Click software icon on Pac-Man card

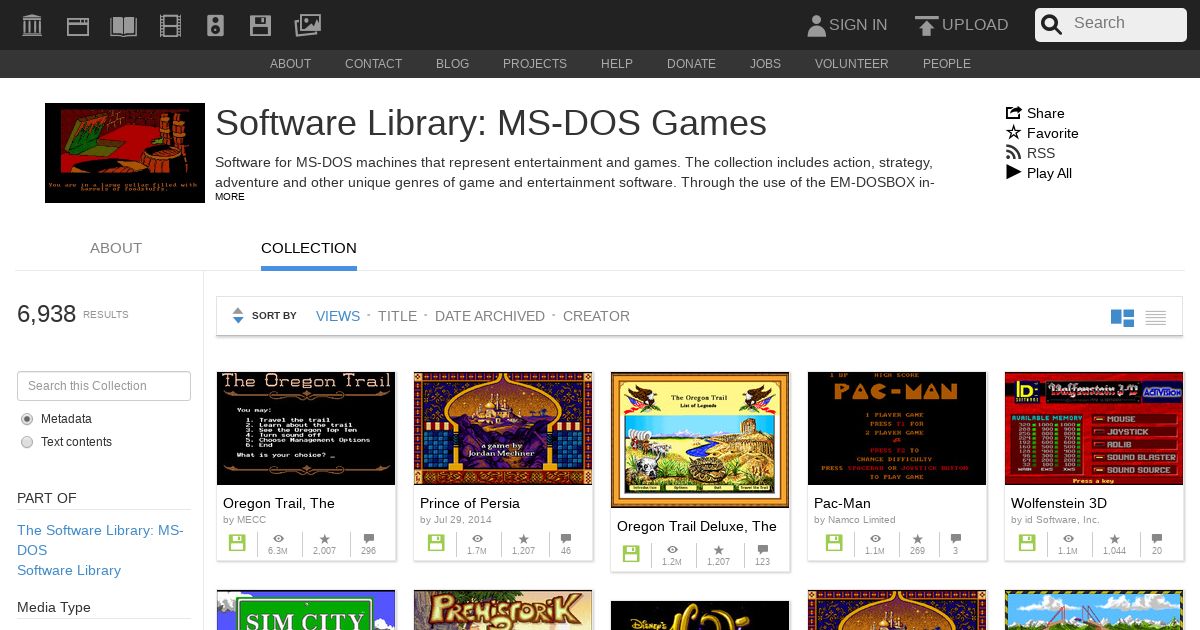tap(834, 543)
